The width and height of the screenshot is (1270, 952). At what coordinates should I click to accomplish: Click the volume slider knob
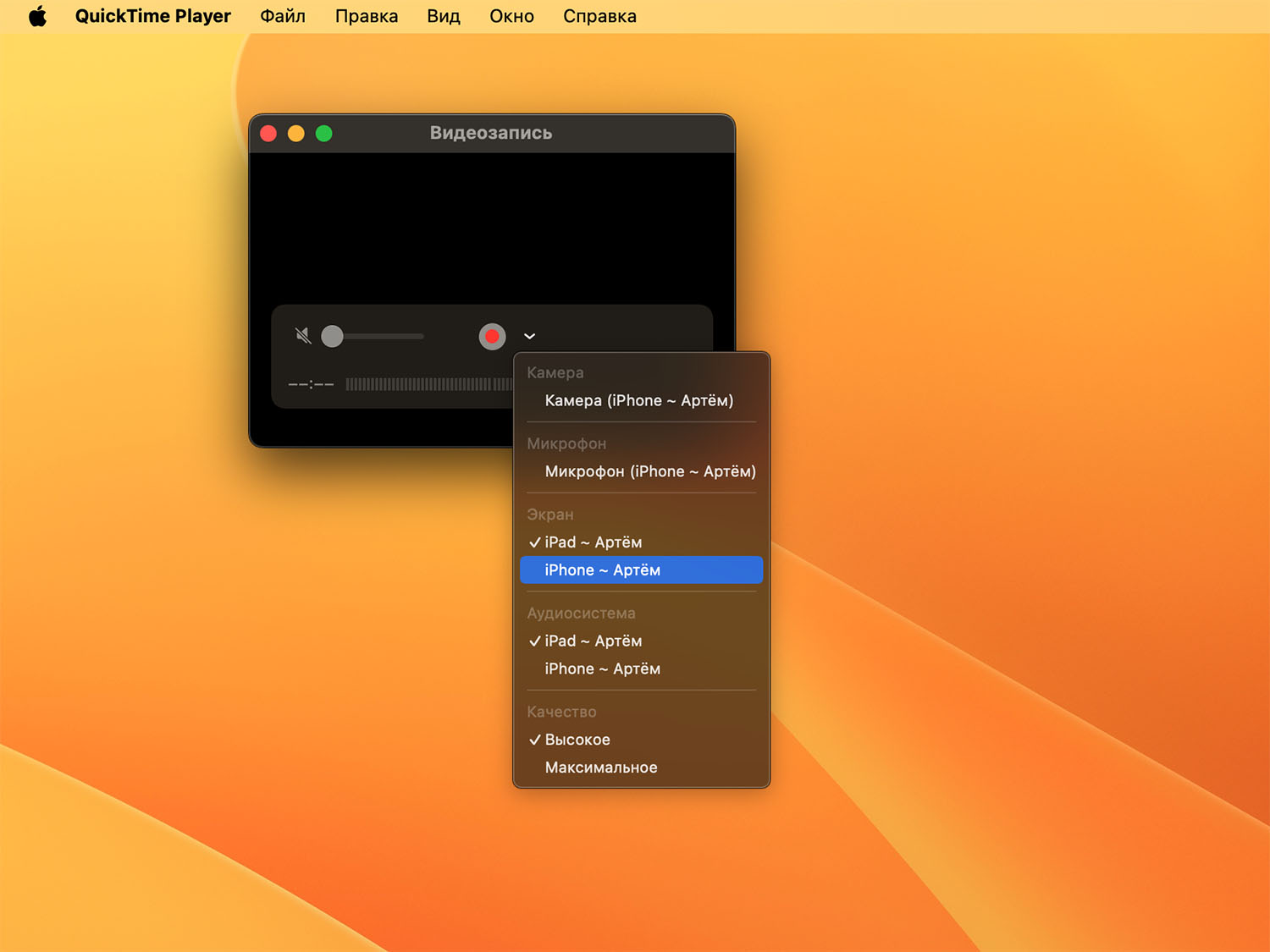pyautogui.click(x=332, y=336)
